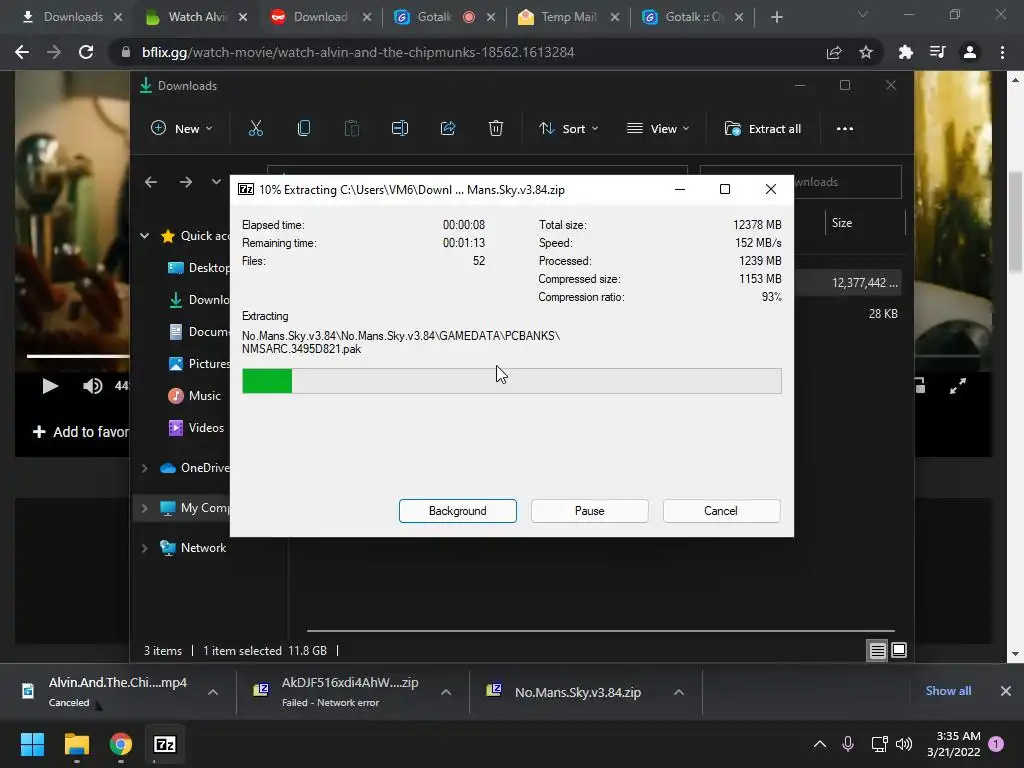The width and height of the screenshot is (1024, 768).
Task: Click Copy icon in Explorer toolbar
Action: [x=304, y=129]
